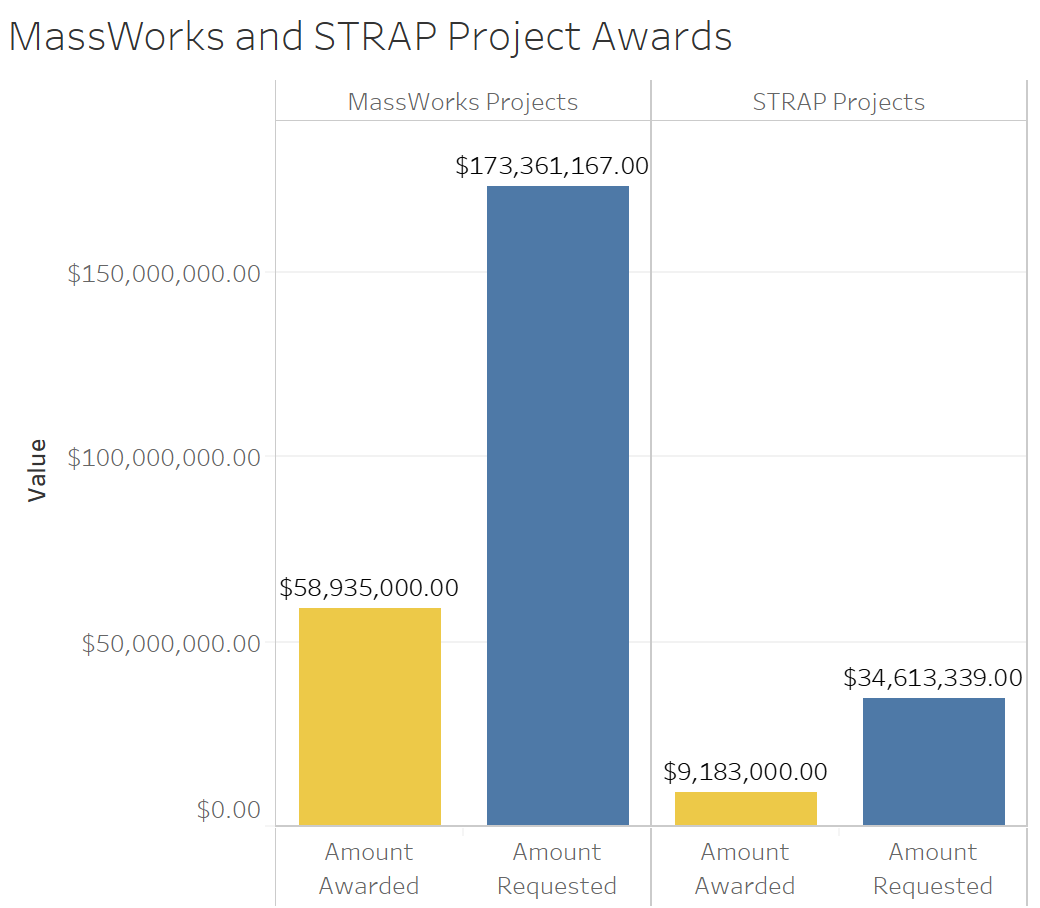Click the $100,000,000.00 axis tick label
The height and width of the screenshot is (908, 1040).
pos(164,458)
